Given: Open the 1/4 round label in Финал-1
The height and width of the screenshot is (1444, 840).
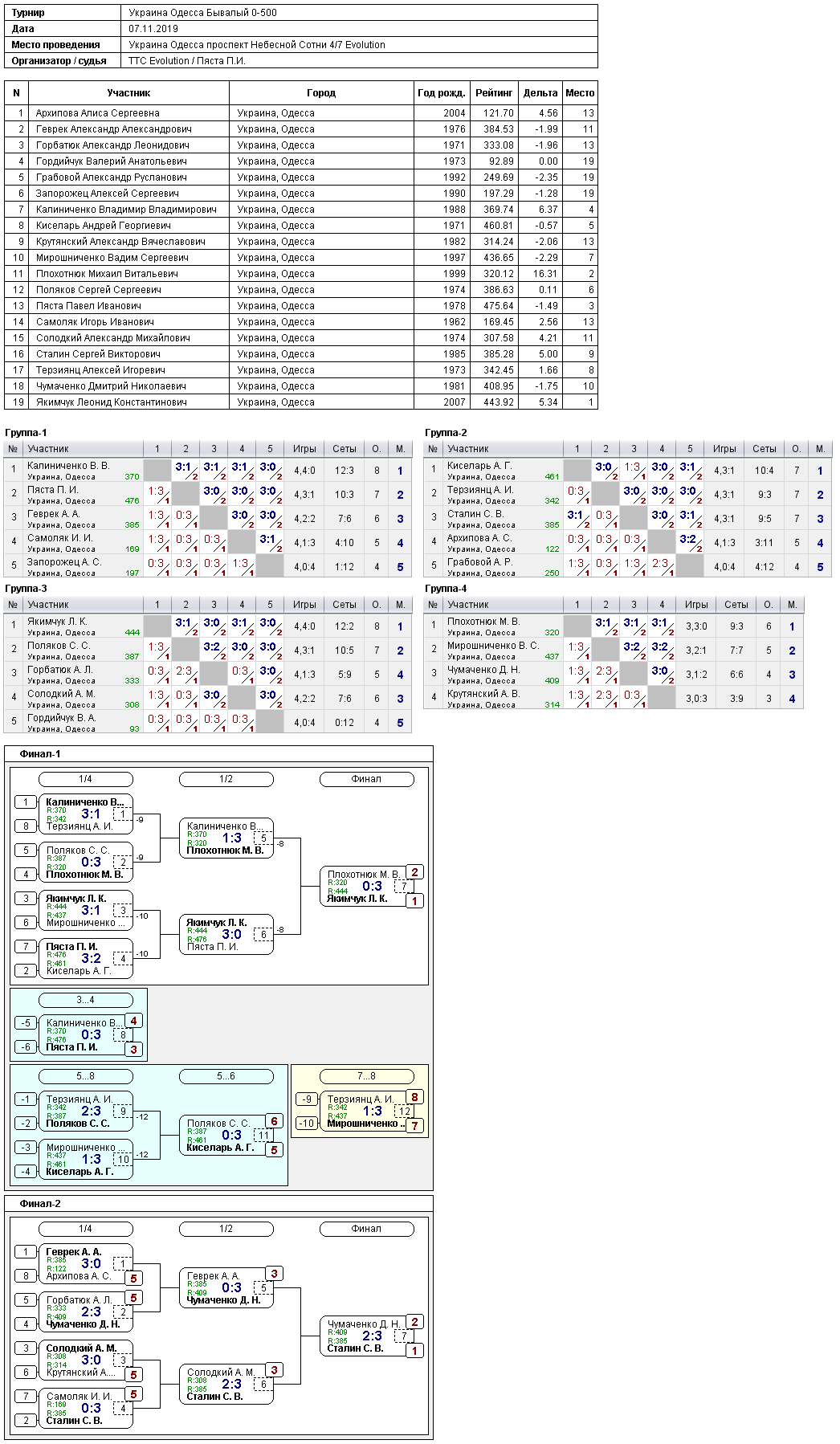Looking at the screenshot, I should click(85, 779).
